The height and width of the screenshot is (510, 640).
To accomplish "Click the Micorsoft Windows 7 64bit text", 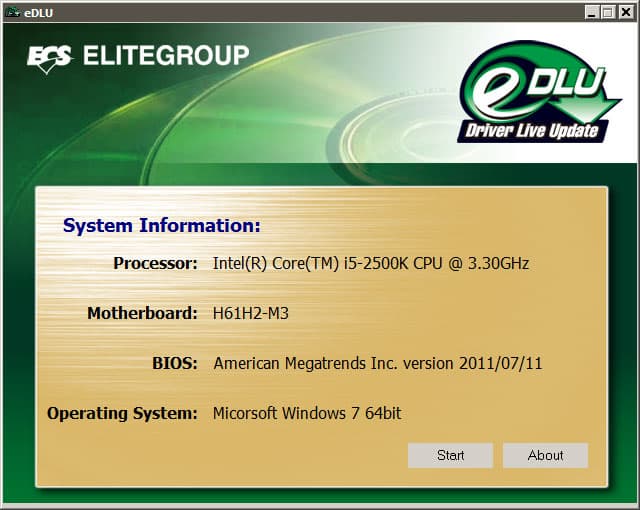I will (307, 413).
